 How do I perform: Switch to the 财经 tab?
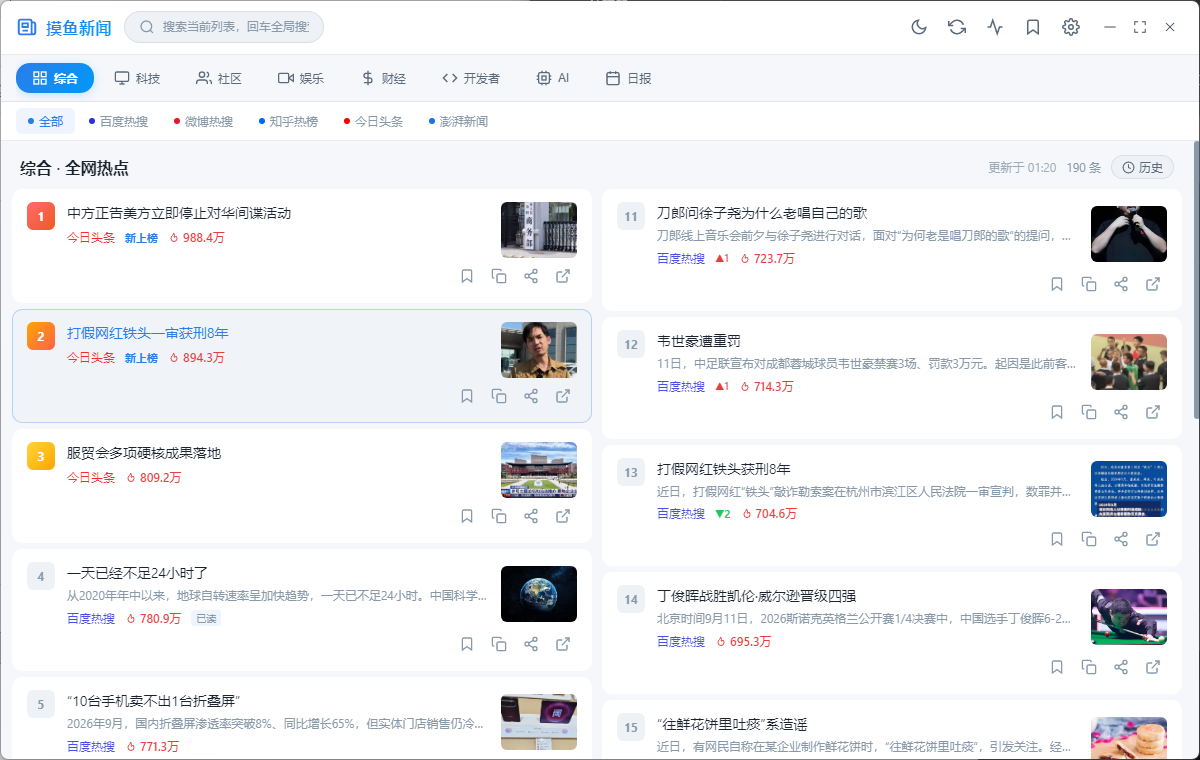click(x=383, y=78)
